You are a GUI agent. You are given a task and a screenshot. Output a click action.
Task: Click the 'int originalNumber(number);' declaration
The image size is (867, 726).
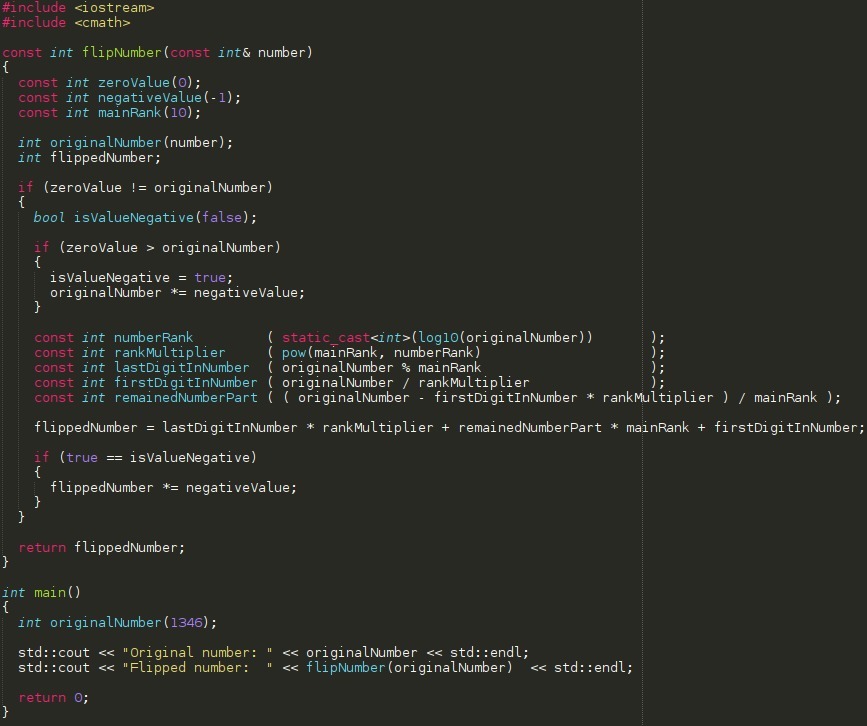pyautogui.click(x=126, y=143)
